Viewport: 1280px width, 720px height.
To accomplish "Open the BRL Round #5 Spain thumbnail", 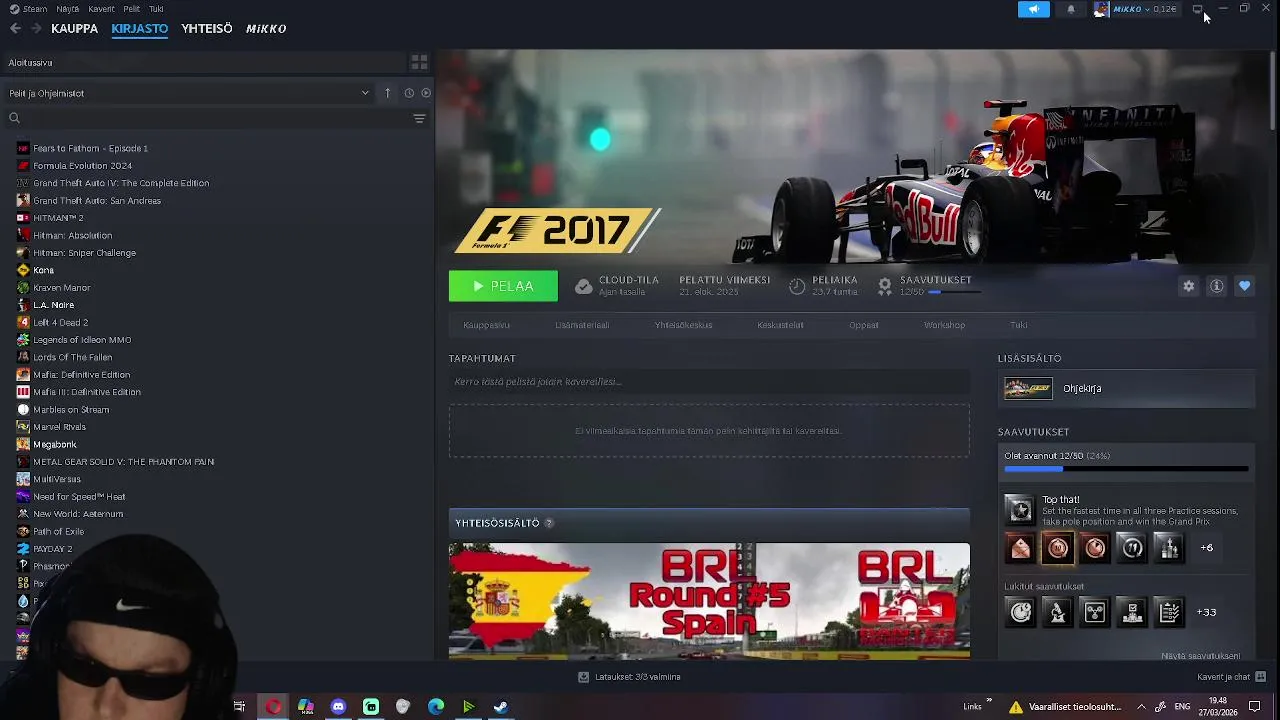I will 709,601.
